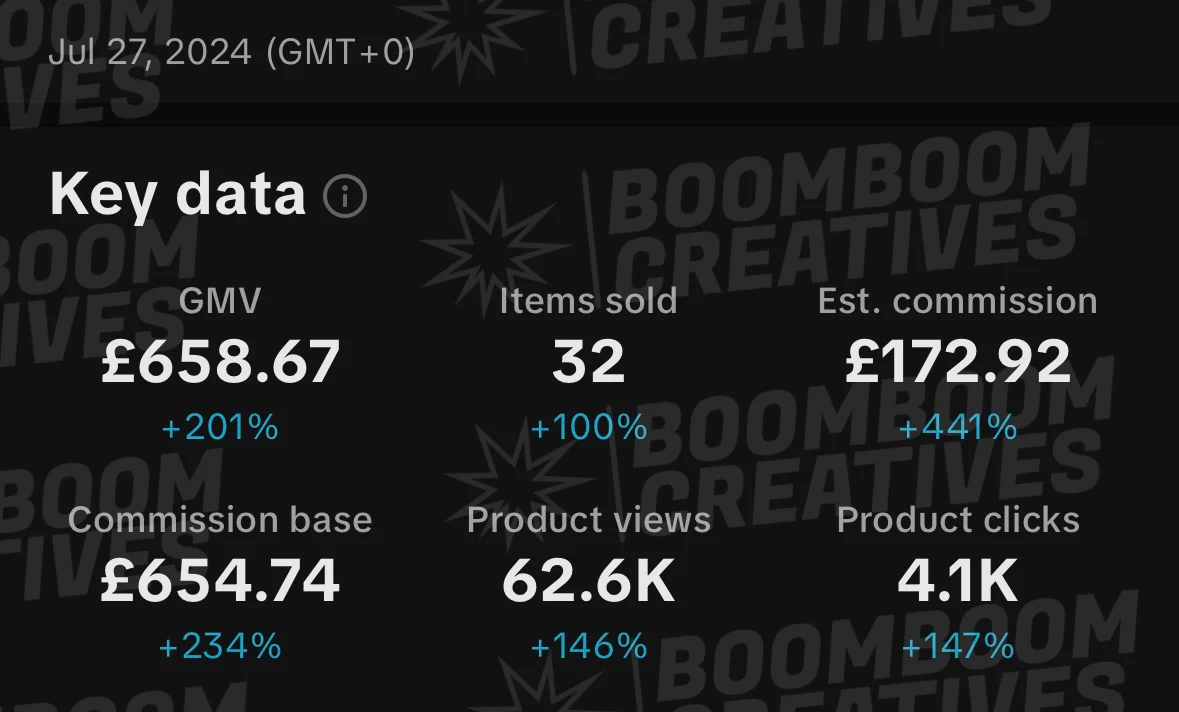Select the +201% GMV change

tap(220, 428)
